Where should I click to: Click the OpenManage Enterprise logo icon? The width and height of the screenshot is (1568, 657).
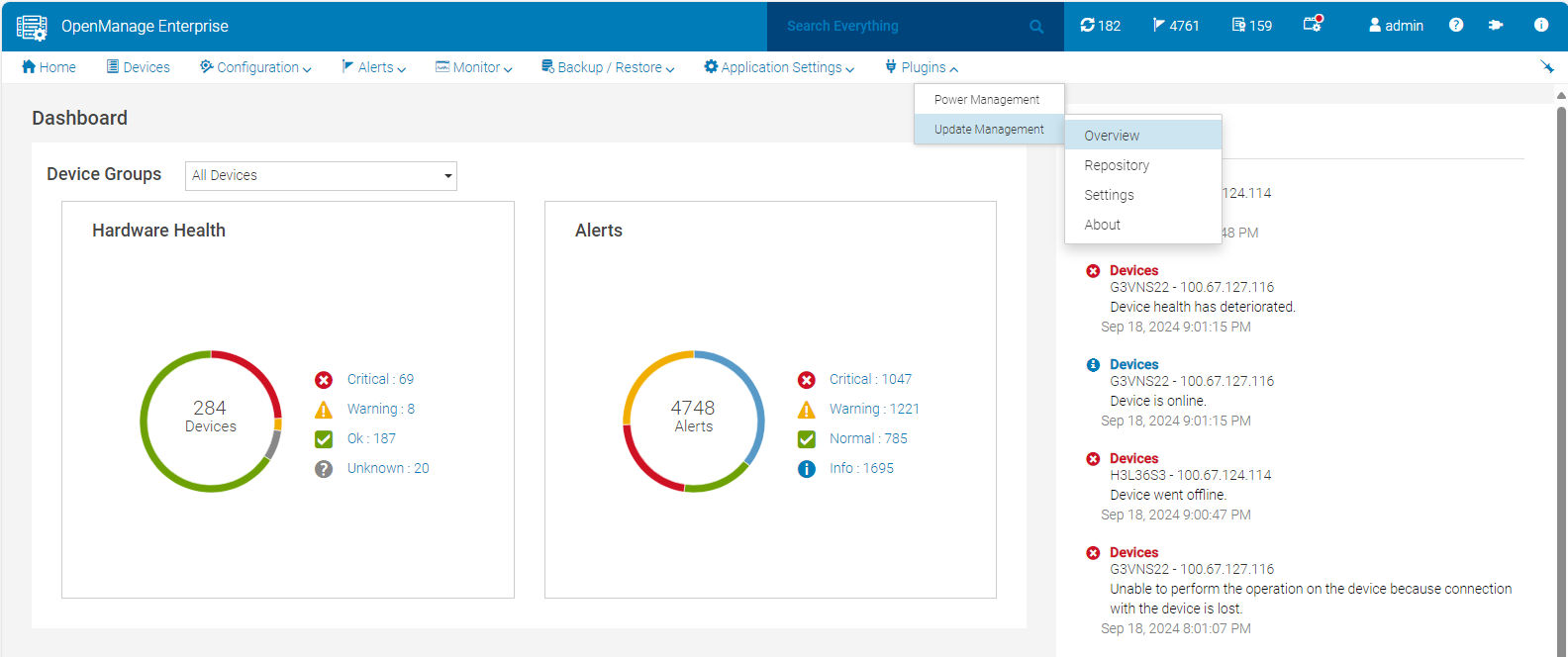(x=32, y=27)
